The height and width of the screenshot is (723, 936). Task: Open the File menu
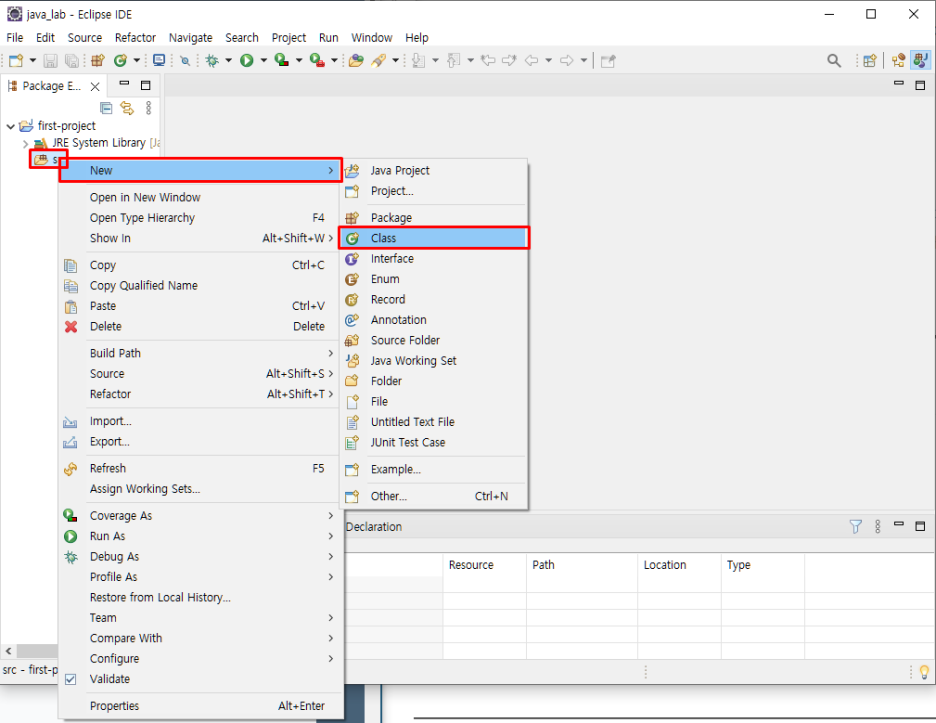click(14, 38)
